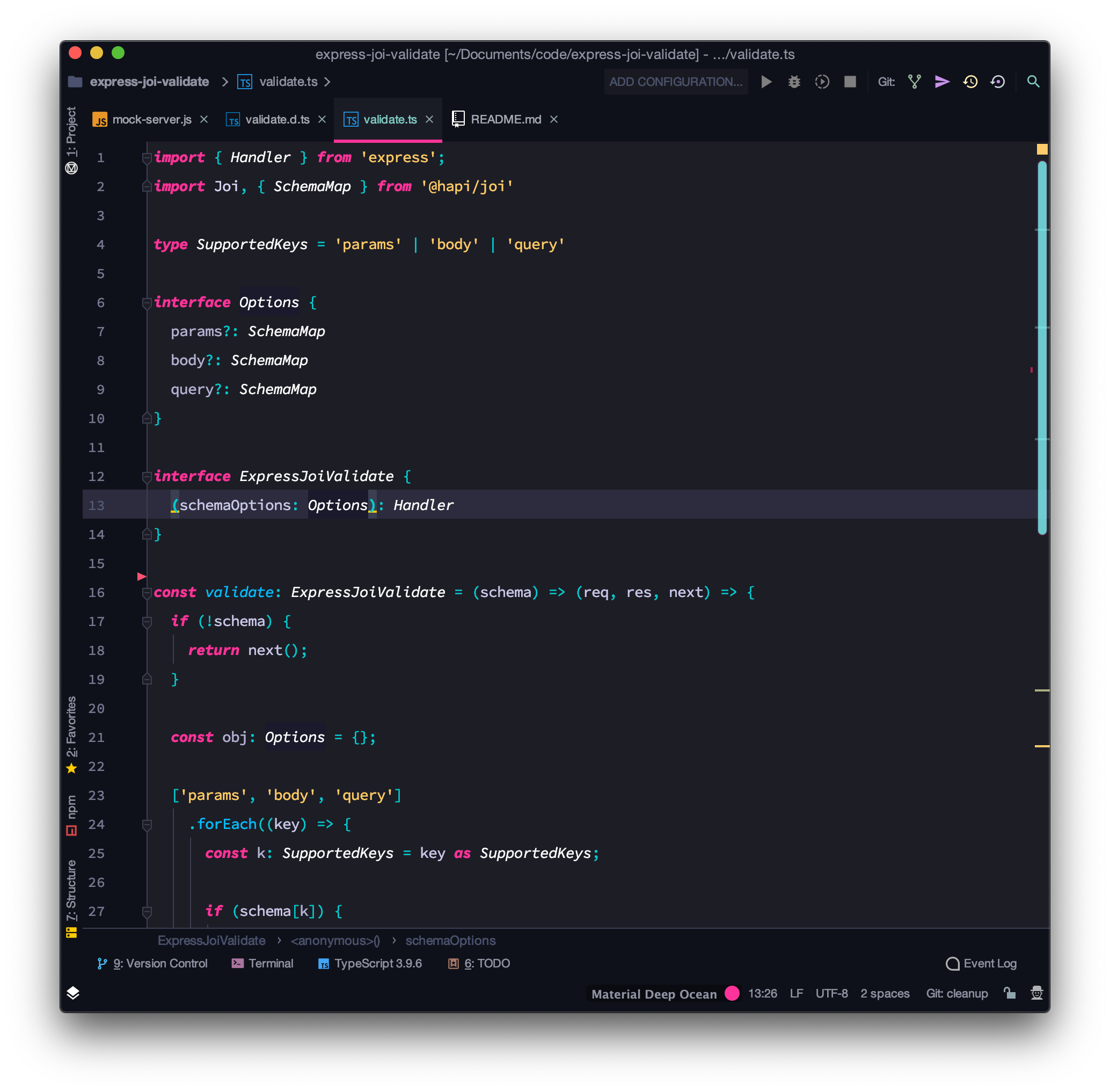1110x1092 pixels.
Task: Switch to the README.md tab
Action: click(x=506, y=119)
